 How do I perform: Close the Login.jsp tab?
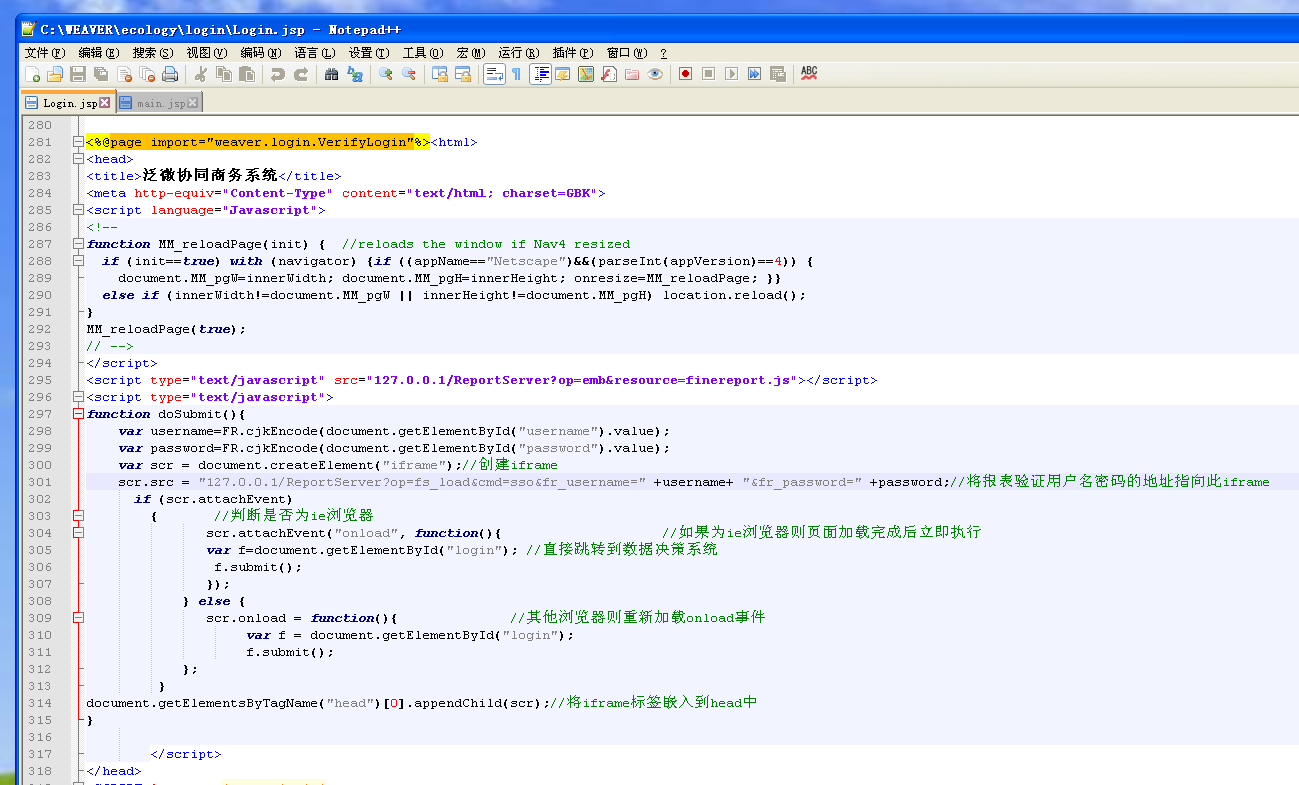click(x=105, y=103)
